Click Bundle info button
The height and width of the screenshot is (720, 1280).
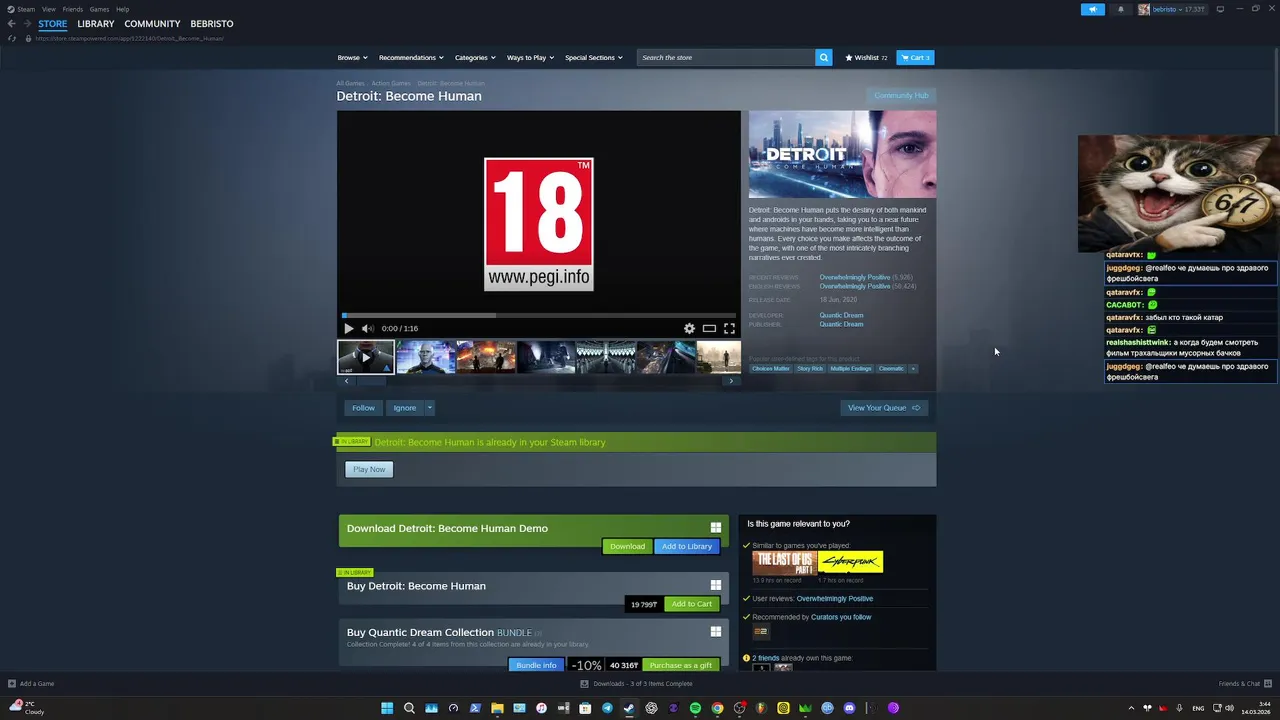536,665
